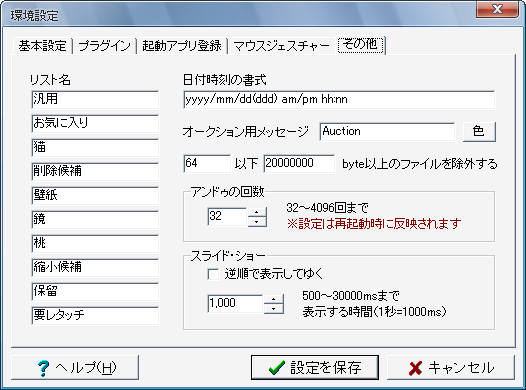Screen dimensions: 526x390
Task: Open the プラグイン tab
Action: 104,46
